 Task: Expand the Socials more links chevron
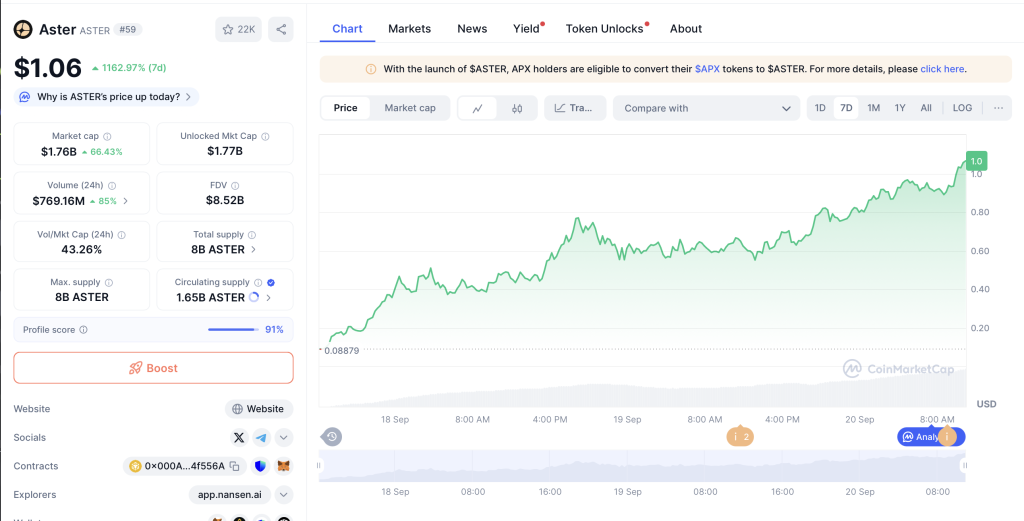coord(284,438)
